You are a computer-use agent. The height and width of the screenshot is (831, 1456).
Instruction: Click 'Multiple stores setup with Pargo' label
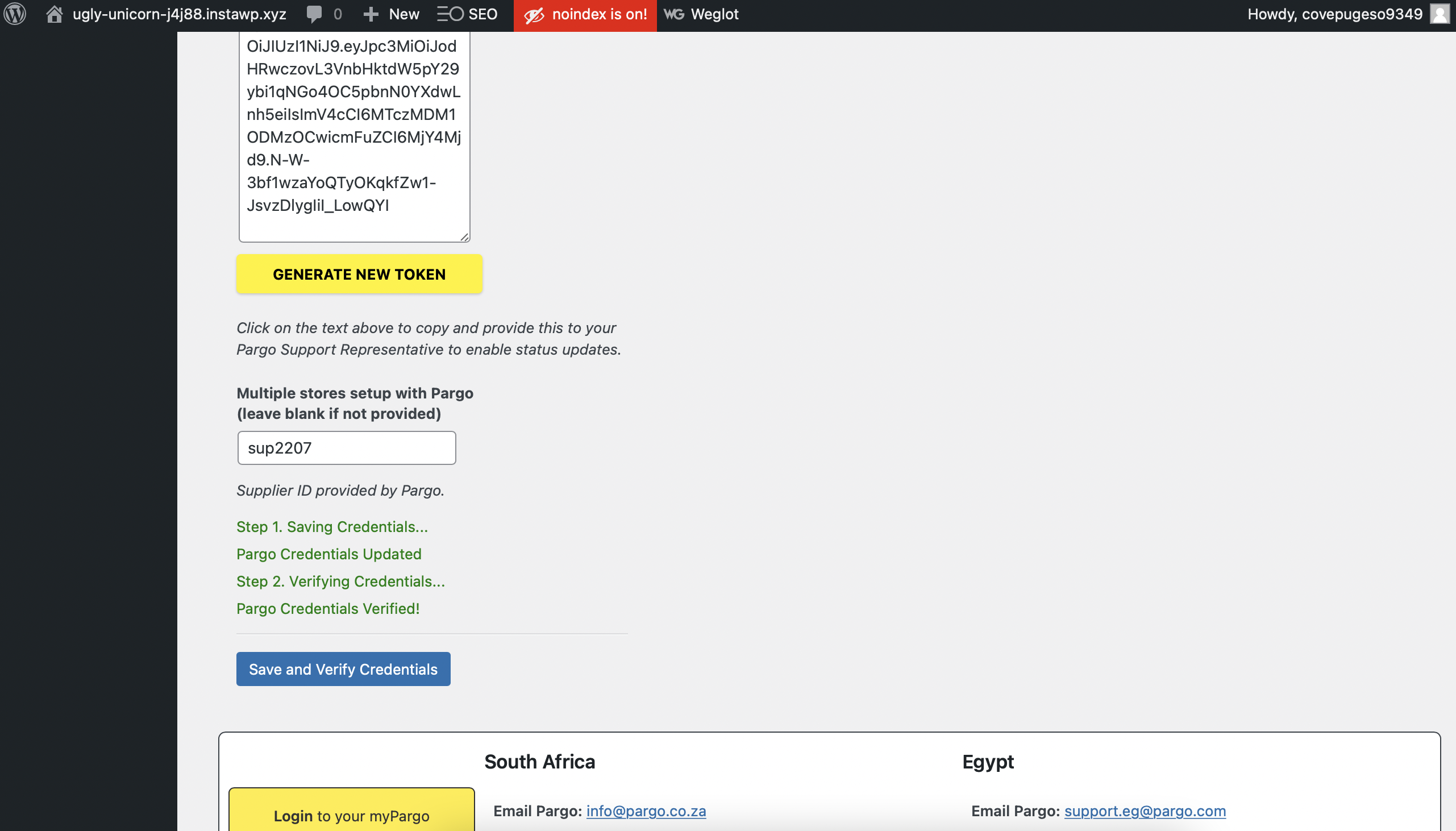355,393
